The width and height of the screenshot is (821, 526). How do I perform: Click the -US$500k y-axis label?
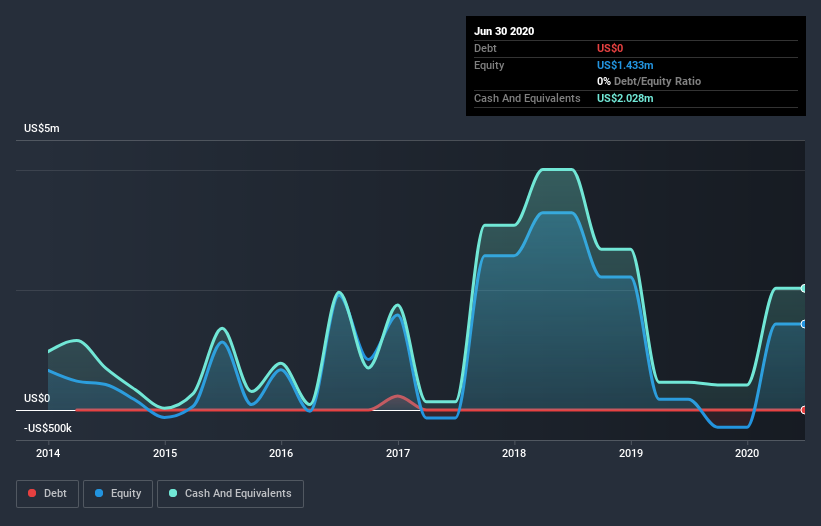tap(48, 428)
